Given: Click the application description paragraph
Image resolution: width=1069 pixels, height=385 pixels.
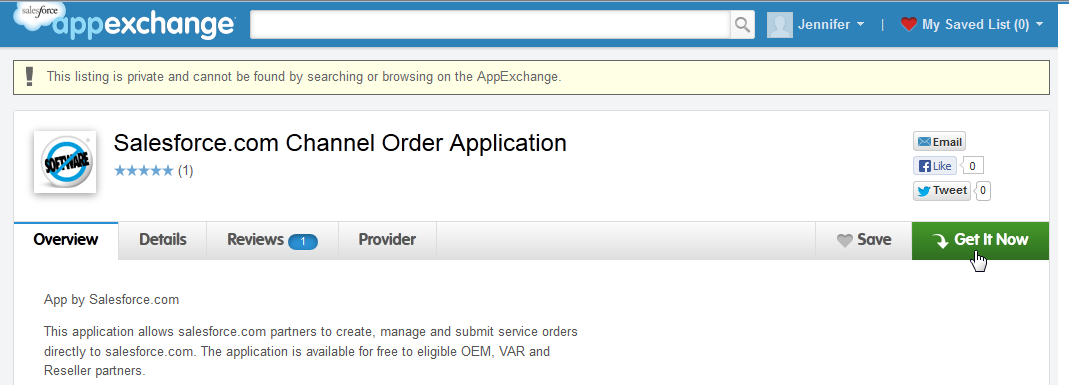Looking at the screenshot, I should [311, 352].
